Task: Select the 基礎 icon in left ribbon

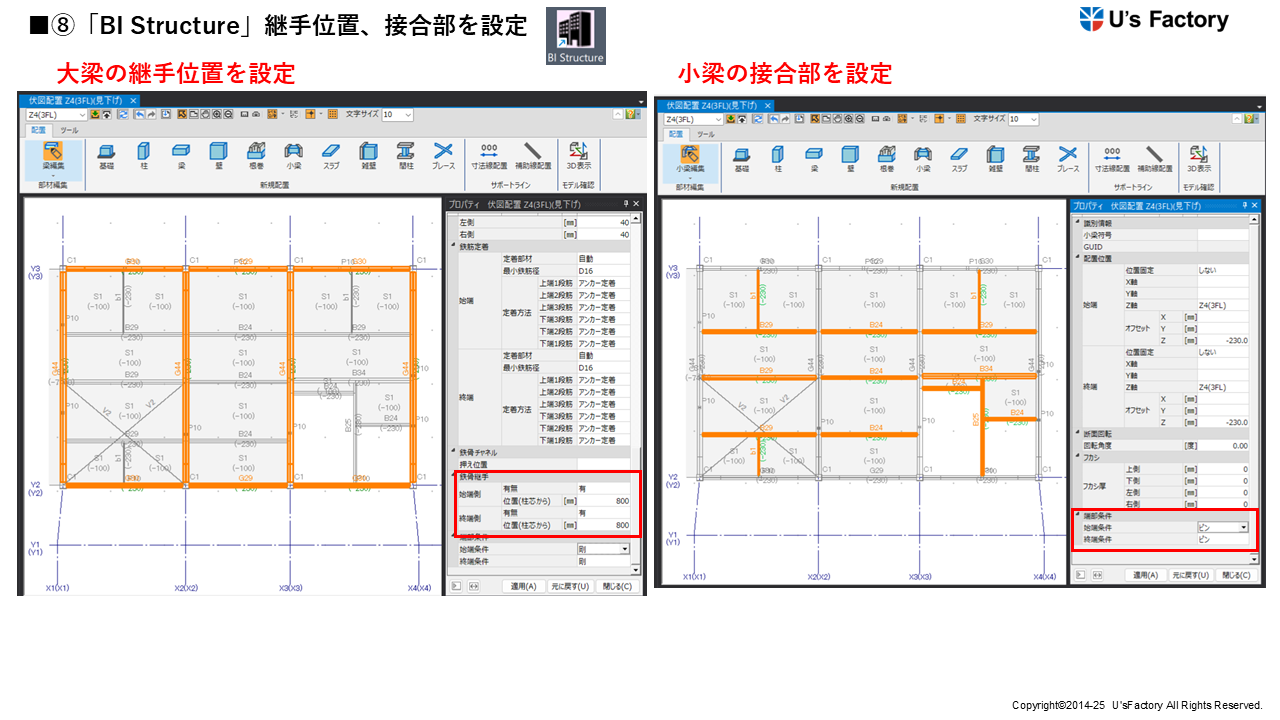Action: point(106,154)
